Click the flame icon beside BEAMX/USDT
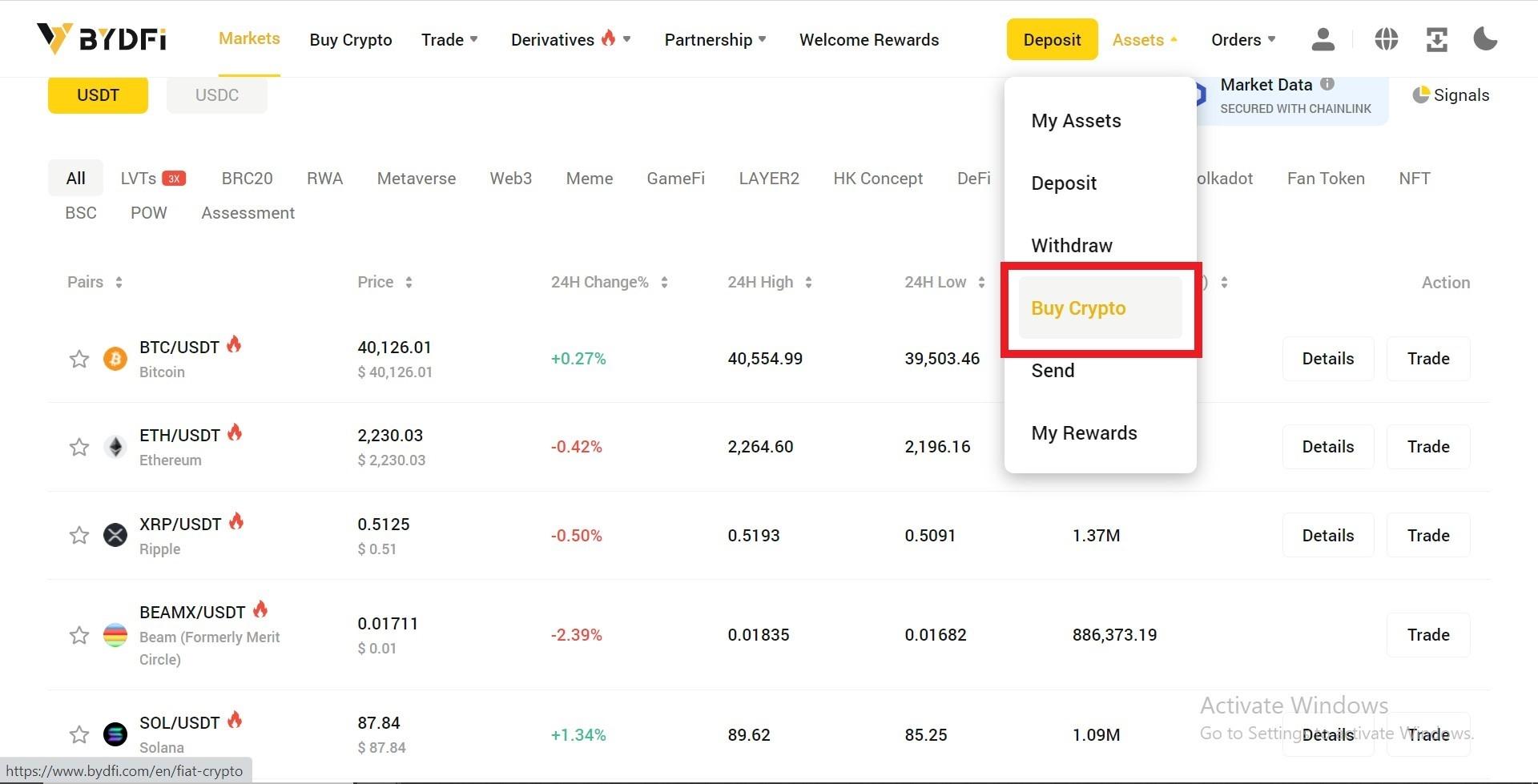 click(x=260, y=609)
